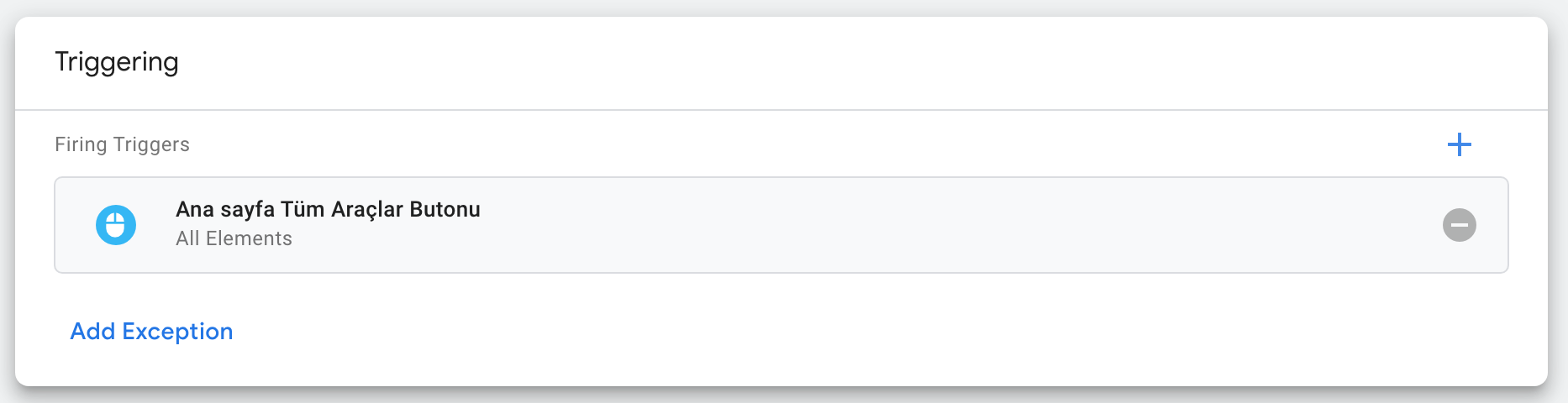
Task: Click empty area inside the trigger row
Action: (x=924, y=225)
